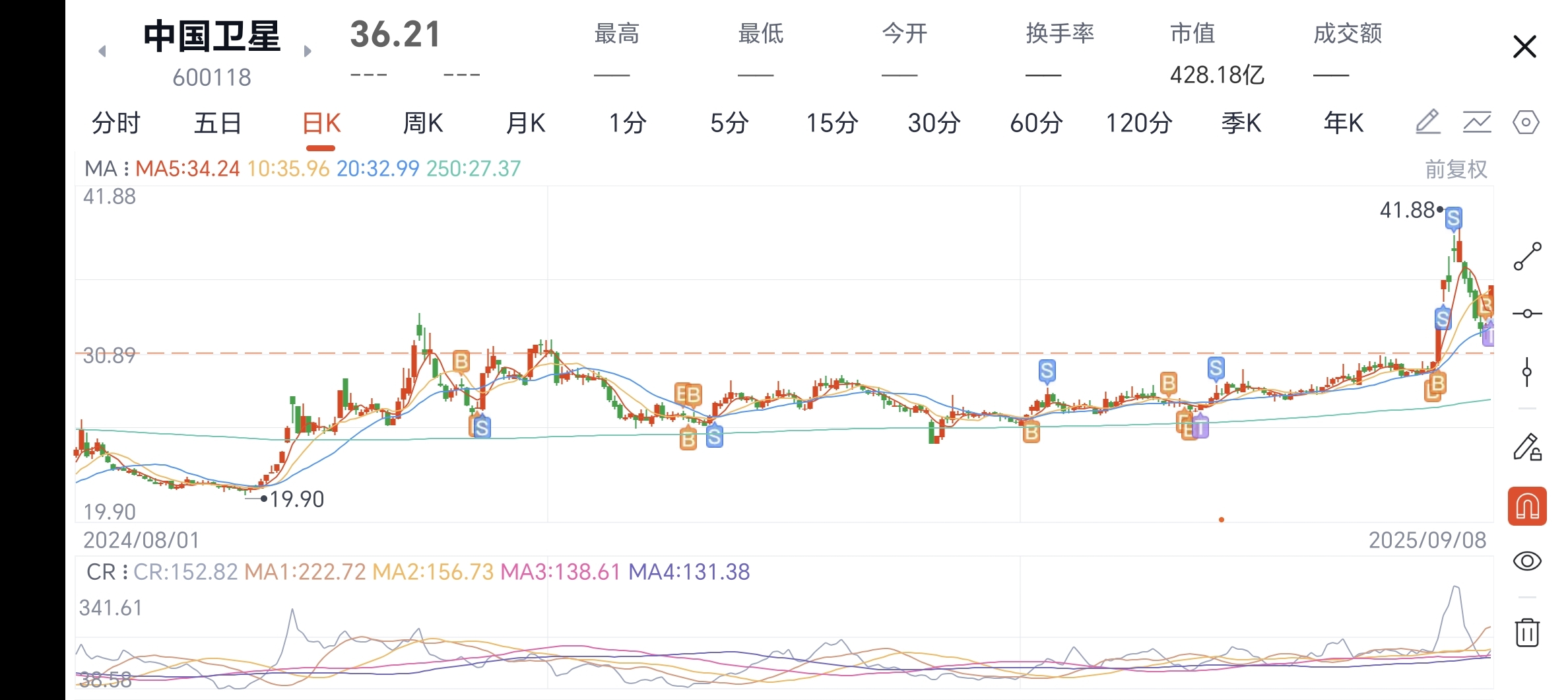Open chart settings hexagon icon
Screen dimensions: 1568x700
pos(1526,122)
